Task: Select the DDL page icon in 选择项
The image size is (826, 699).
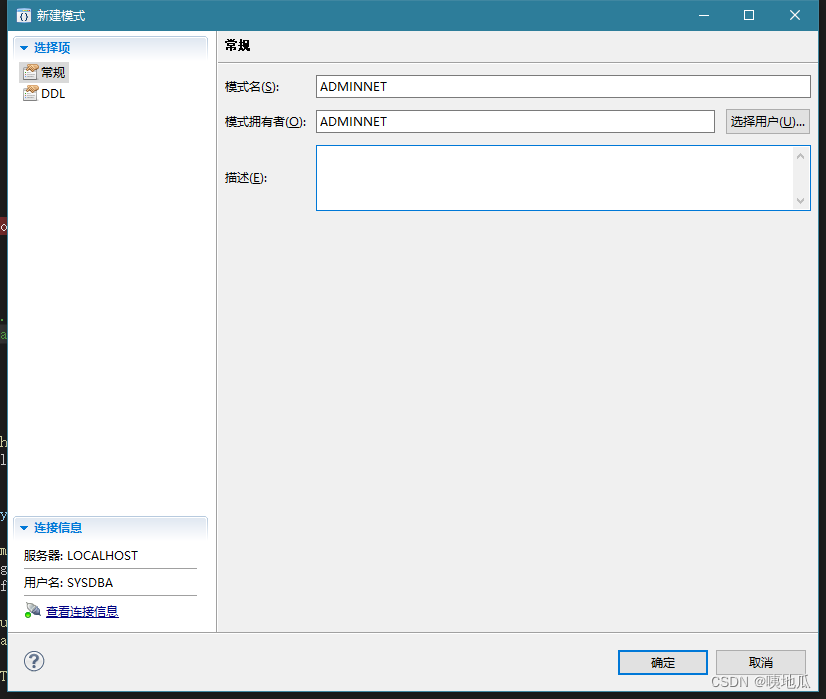Action: pos(27,93)
